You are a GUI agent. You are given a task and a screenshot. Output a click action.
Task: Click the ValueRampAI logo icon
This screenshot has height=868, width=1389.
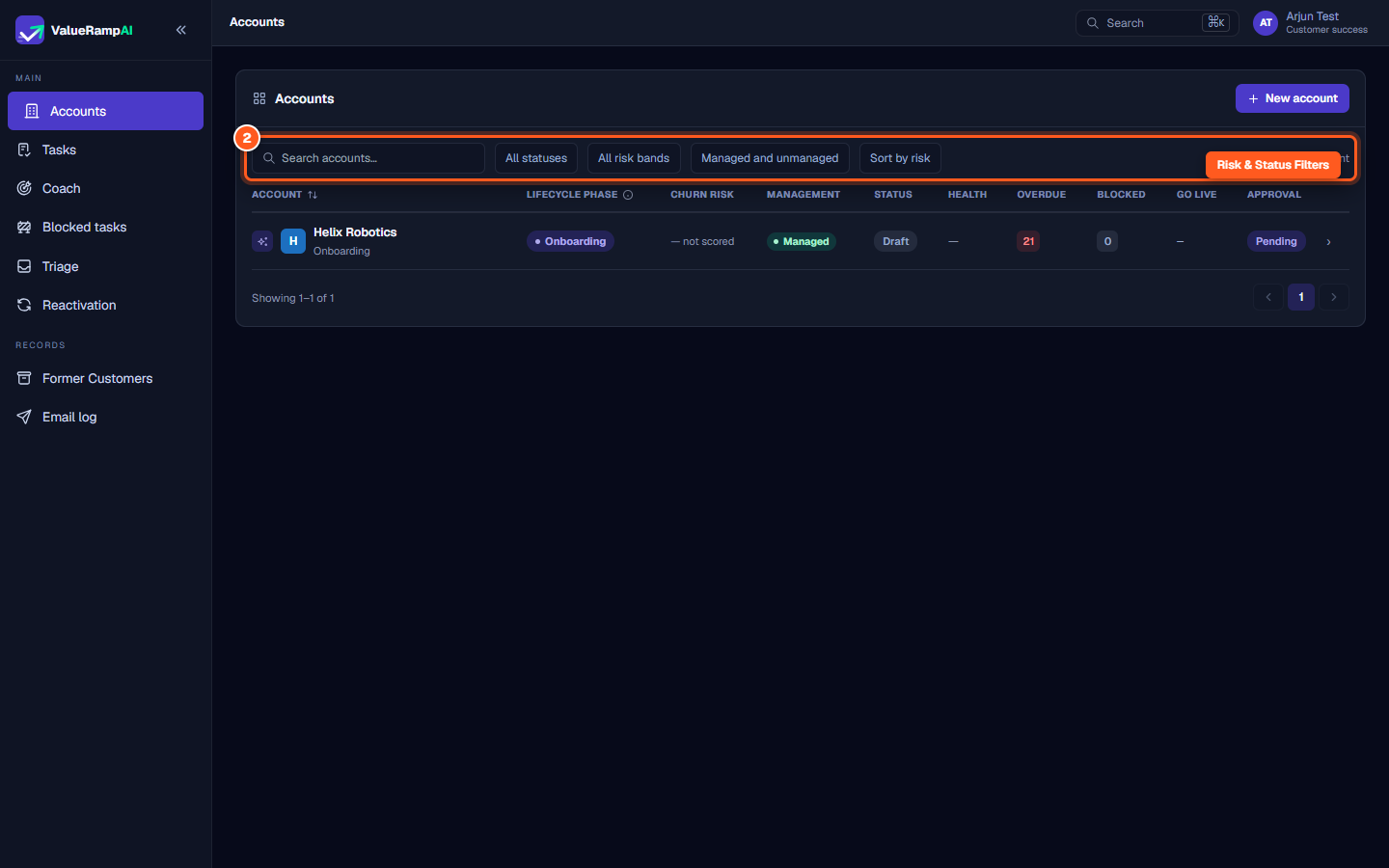point(30,30)
